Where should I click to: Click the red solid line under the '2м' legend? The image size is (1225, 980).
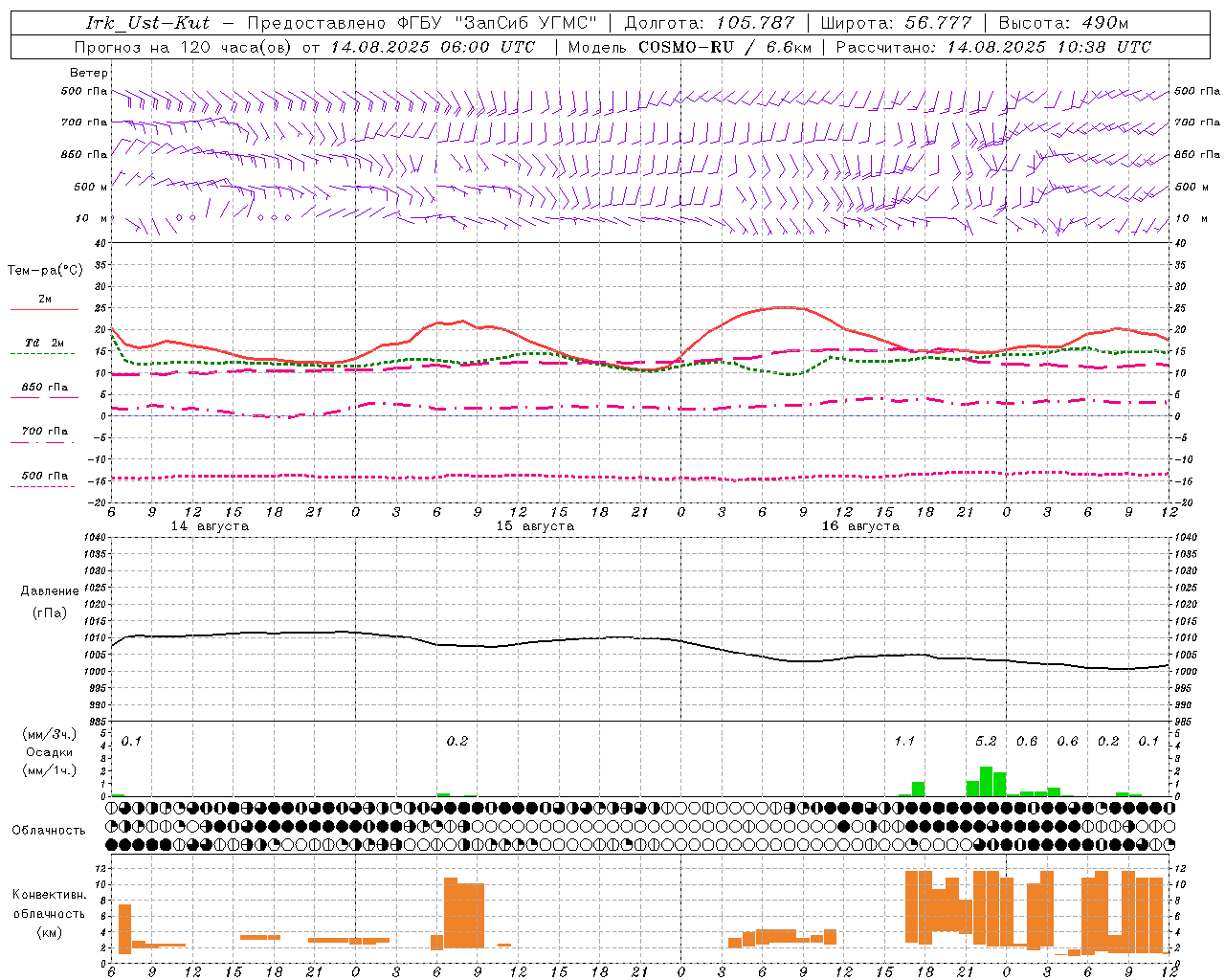[x=44, y=309]
